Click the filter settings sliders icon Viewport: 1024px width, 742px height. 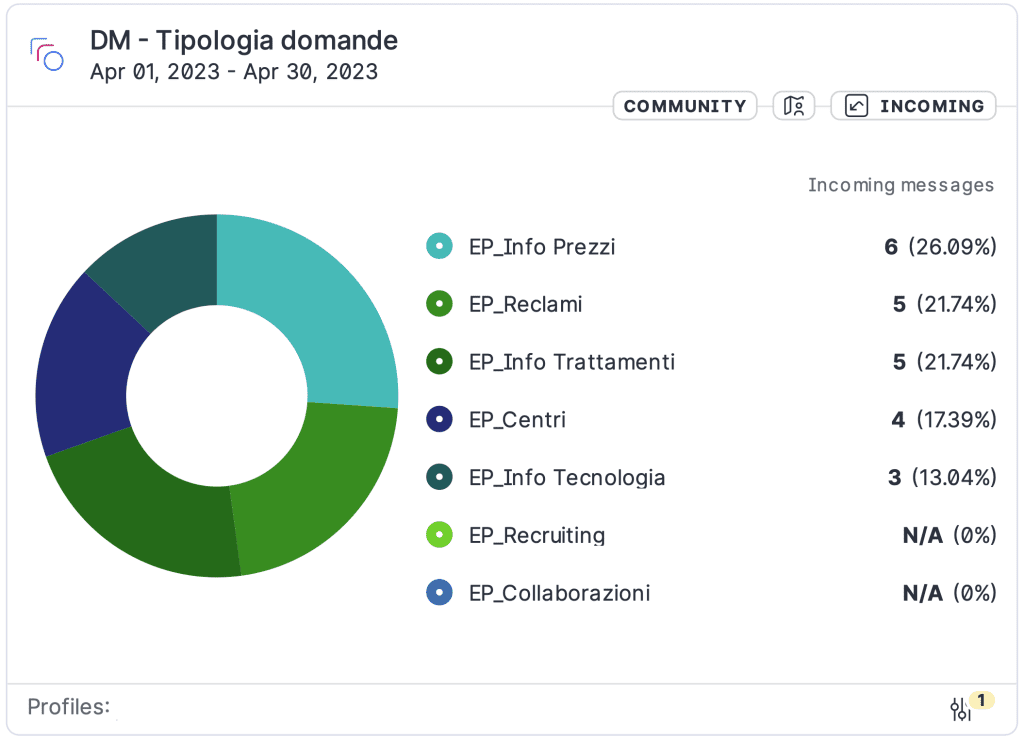(x=960, y=709)
